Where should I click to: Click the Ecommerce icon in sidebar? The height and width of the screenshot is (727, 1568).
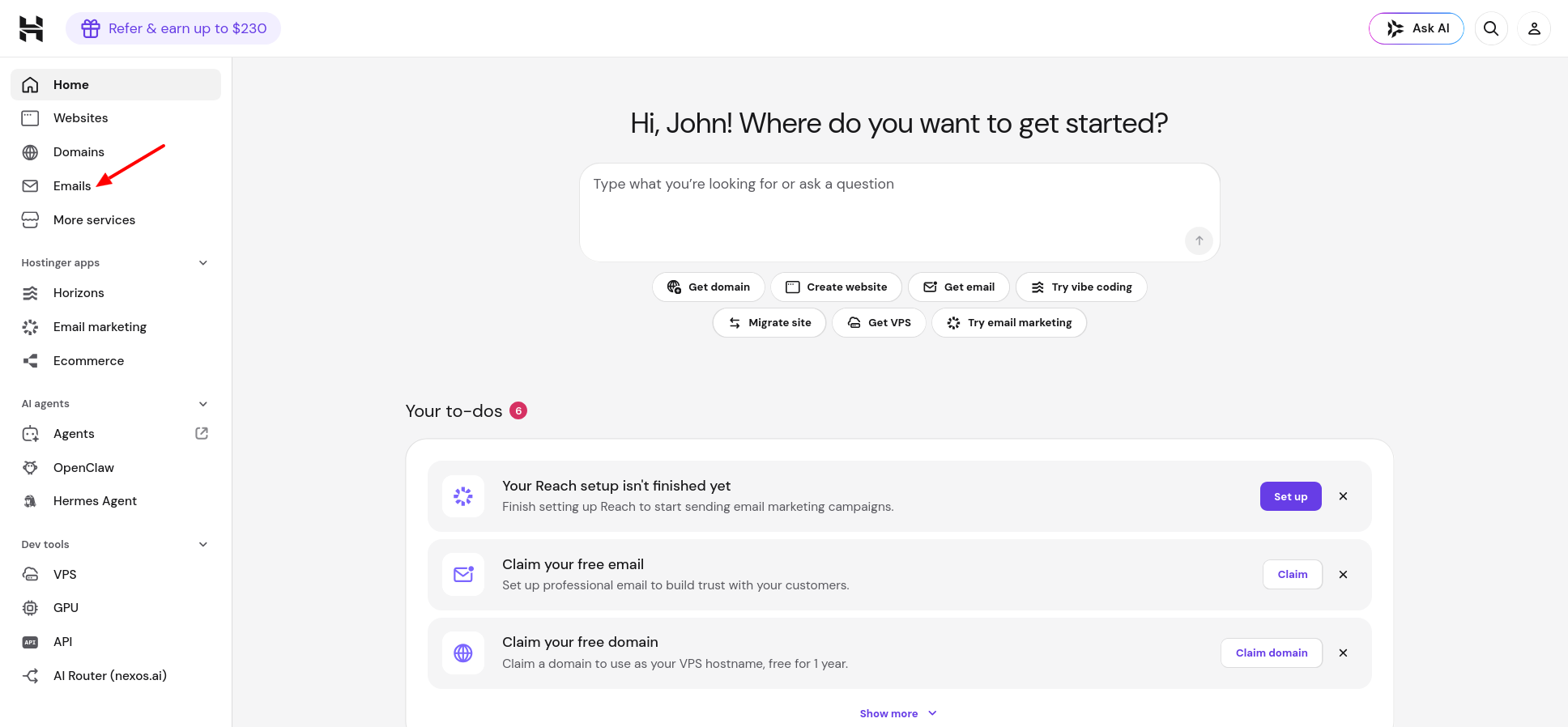pos(30,361)
